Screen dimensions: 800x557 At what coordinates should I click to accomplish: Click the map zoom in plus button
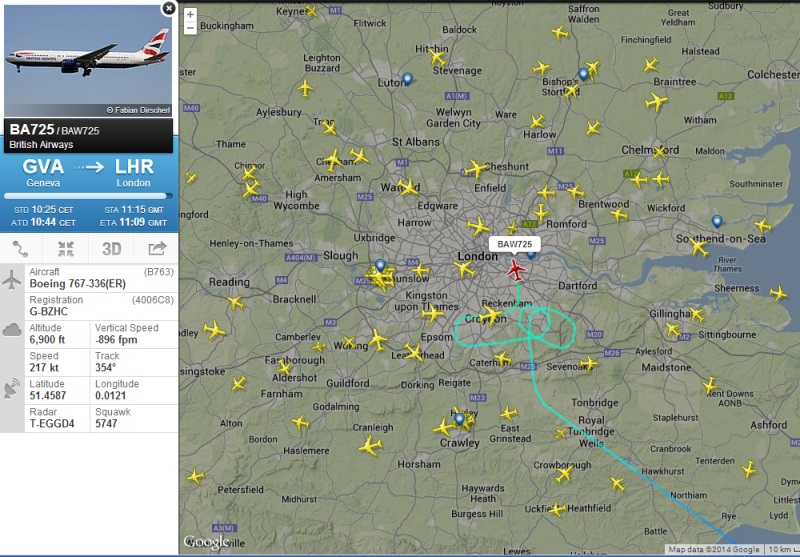click(x=190, y=14)
